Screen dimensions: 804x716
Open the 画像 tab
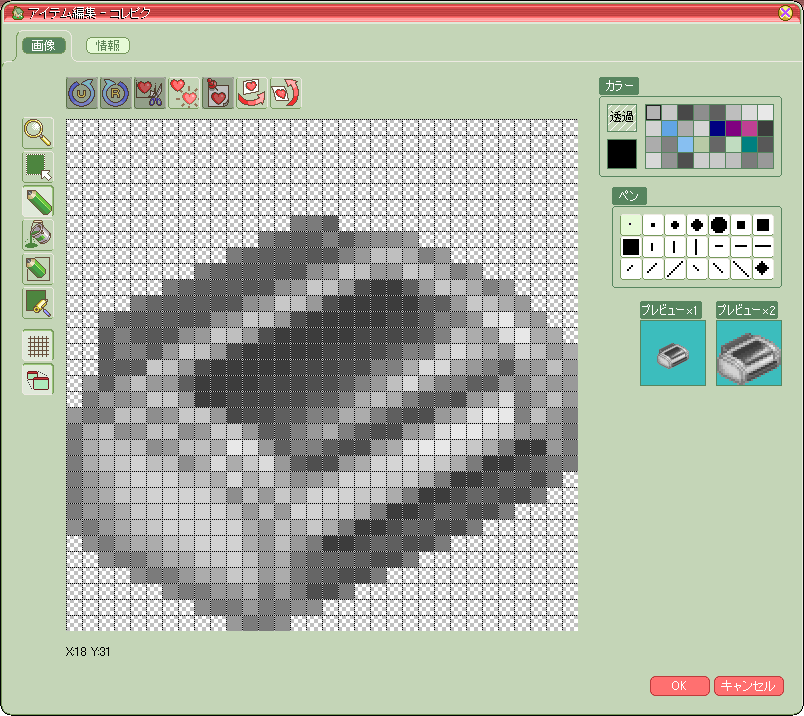(43, 45)
